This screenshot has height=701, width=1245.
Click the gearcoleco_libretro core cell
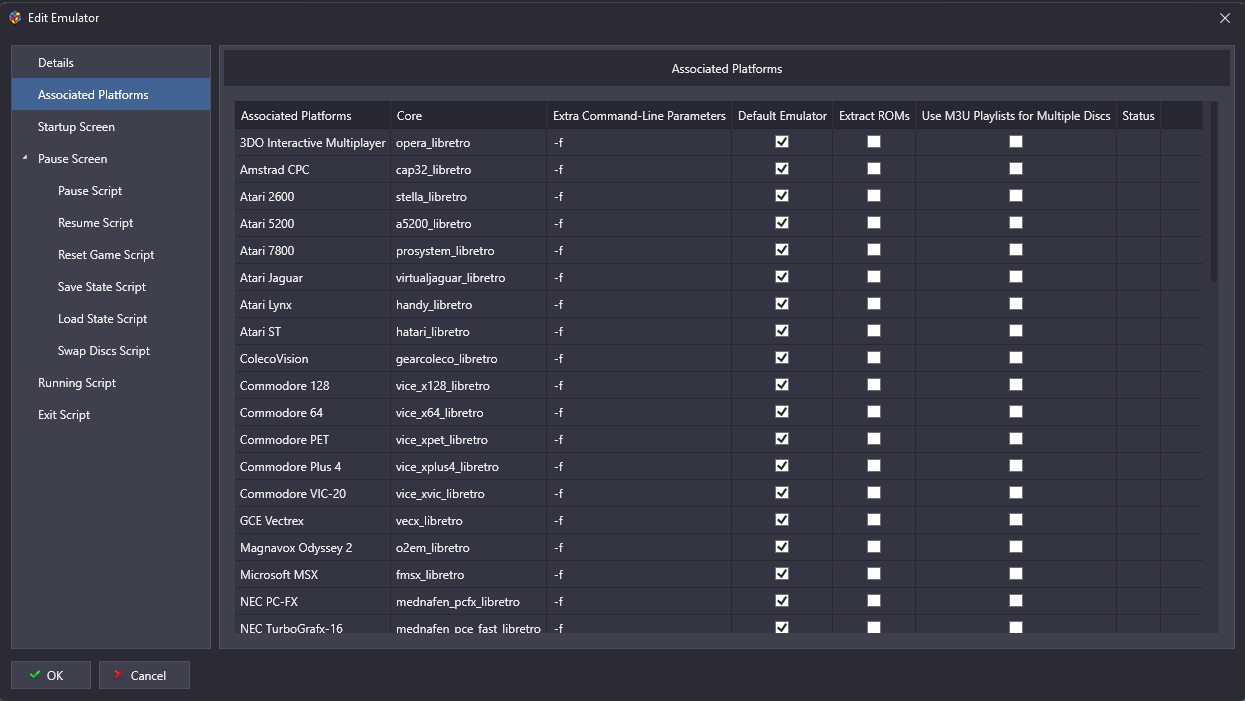tap(469, 359)
